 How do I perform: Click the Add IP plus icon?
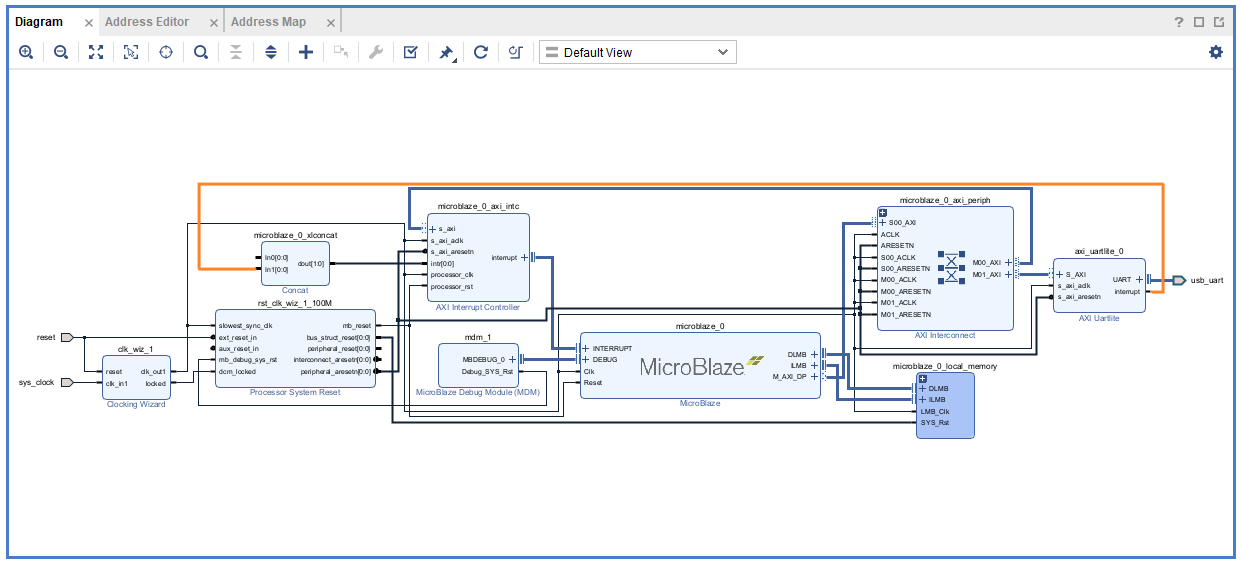click(306, 52)
